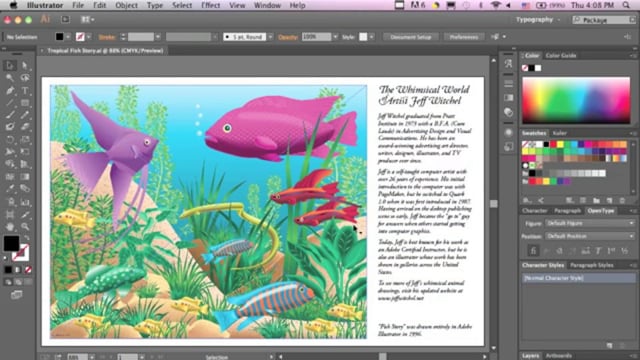The image size is (640, 360).
Task: Click the Preferences button
Action: pos(464,37)
